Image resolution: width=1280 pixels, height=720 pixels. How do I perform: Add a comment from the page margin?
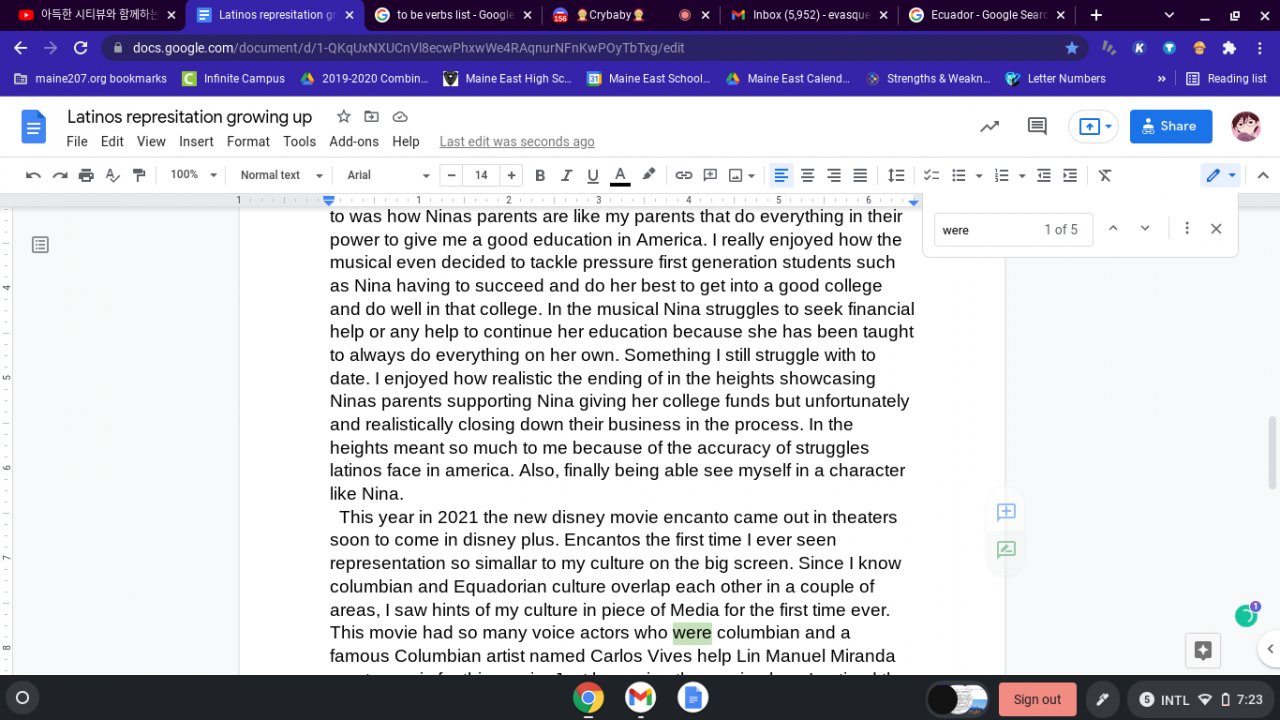pyautogui.click(x=1006, y=512)
